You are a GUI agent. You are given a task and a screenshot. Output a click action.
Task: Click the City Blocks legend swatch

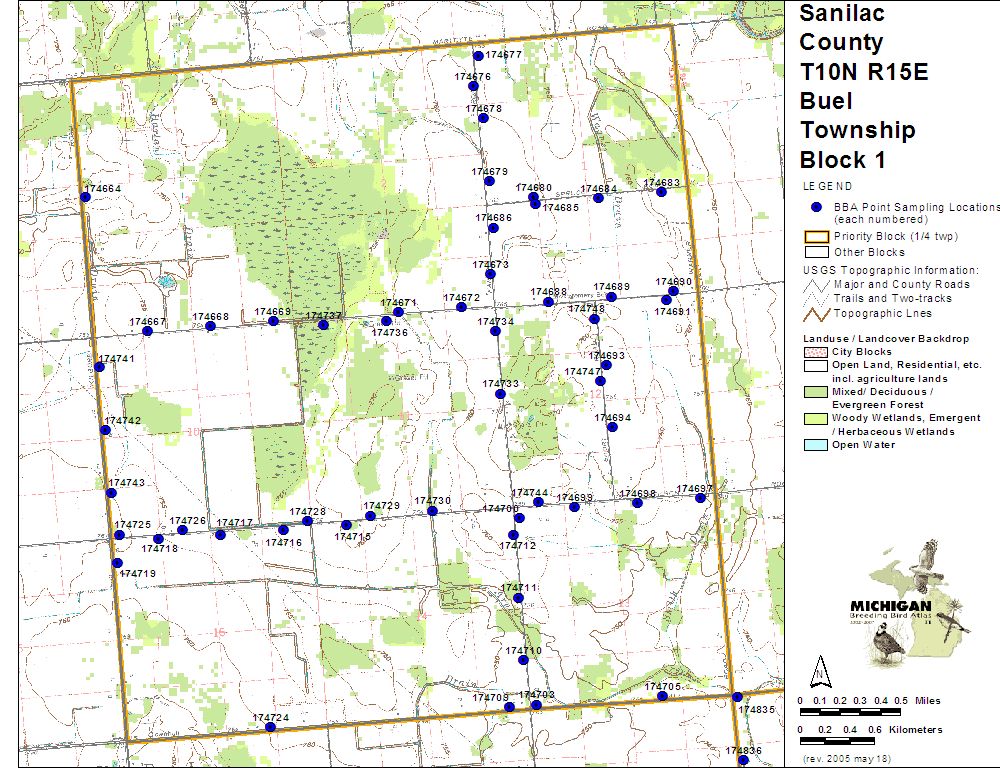(x=816, y=352)
